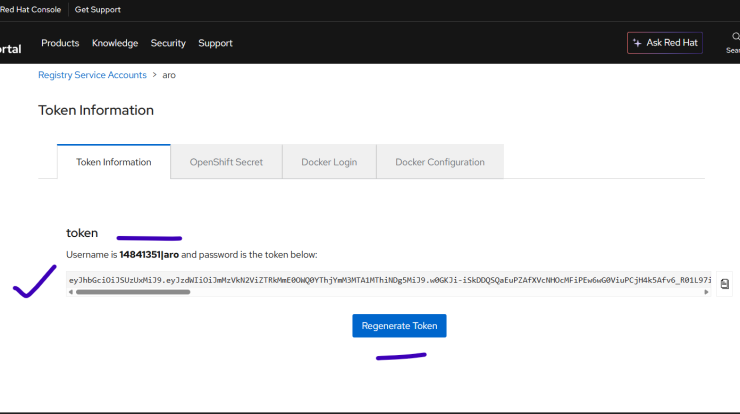Click the token box right scroll arrow

click(x=706, y=292)
